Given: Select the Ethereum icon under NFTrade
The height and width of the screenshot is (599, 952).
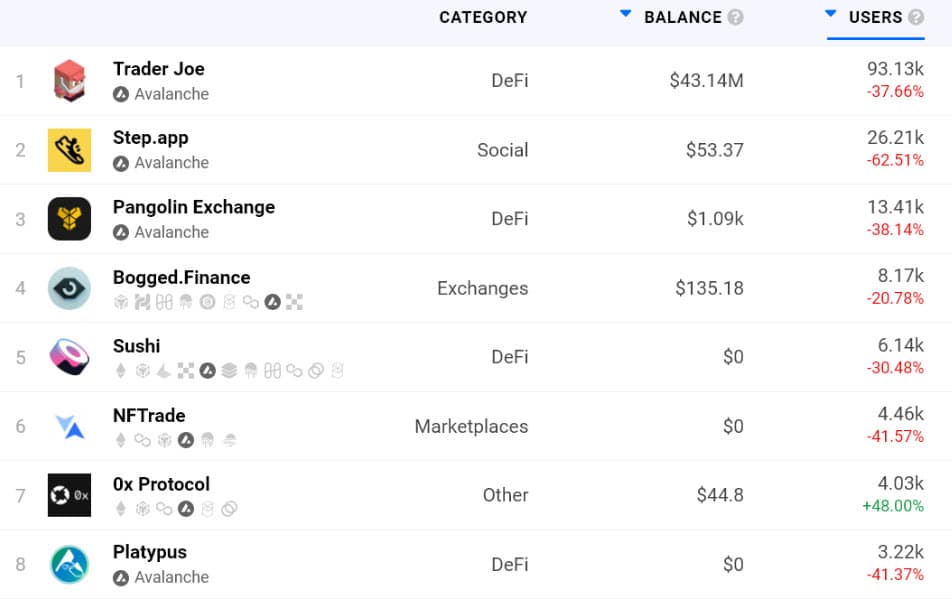Looking at the screenshot, I should click(x=120, y=439).
